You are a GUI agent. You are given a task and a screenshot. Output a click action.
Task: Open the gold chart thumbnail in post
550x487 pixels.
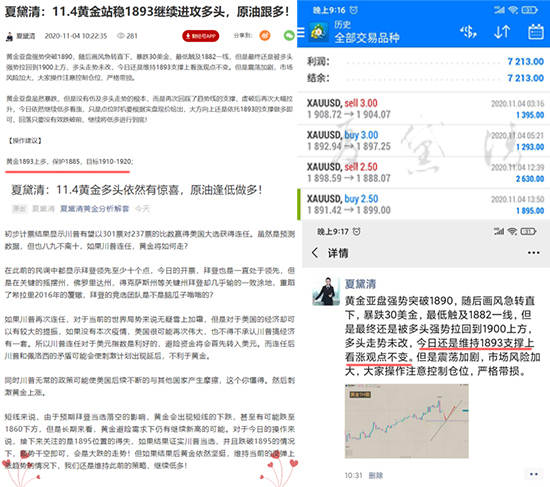(407, 421)
